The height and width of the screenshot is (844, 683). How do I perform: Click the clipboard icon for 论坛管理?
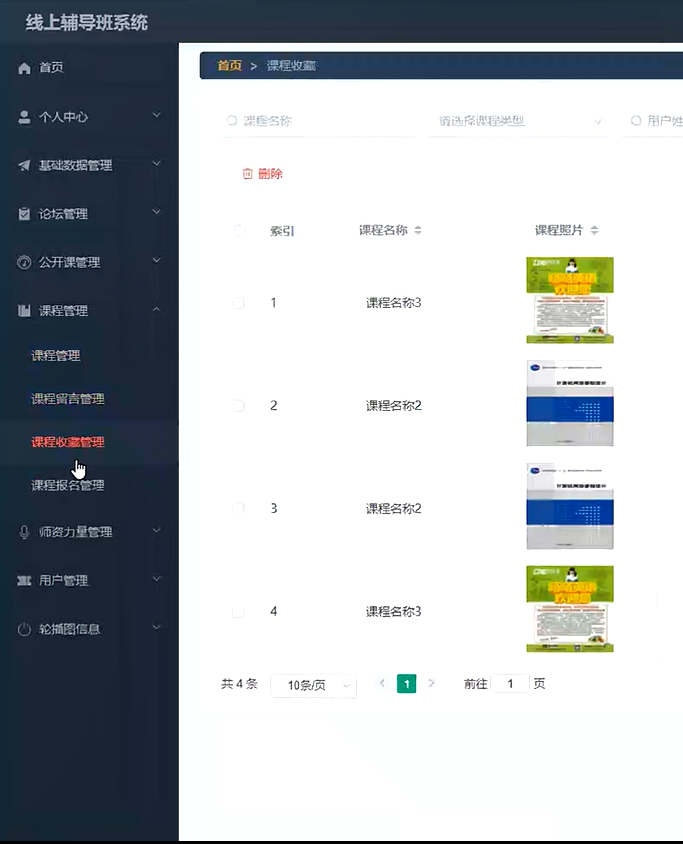coord(24,214)
